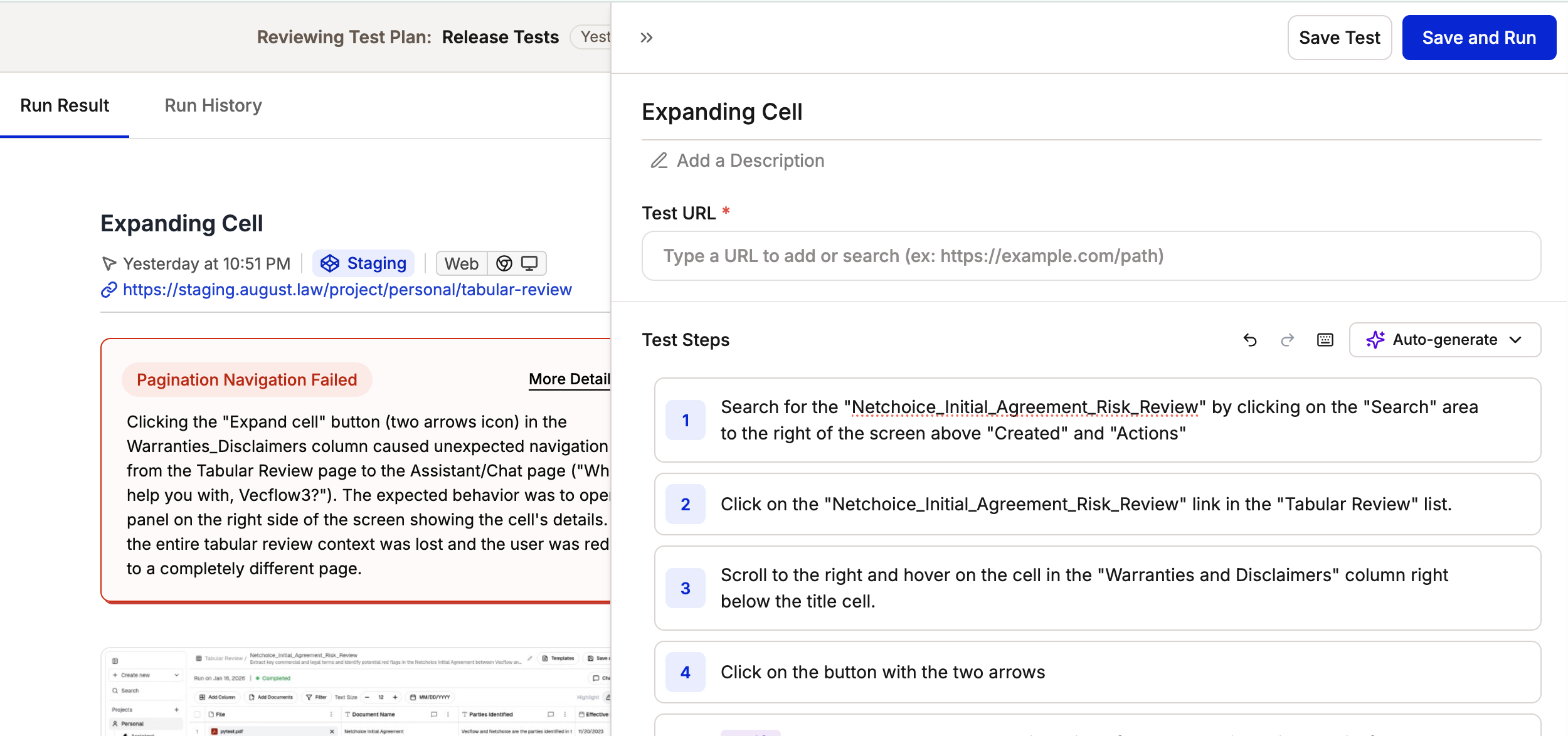Expand the Auto-generate dropdown chevron
1568x736 pixels.
coord(1516,340)
